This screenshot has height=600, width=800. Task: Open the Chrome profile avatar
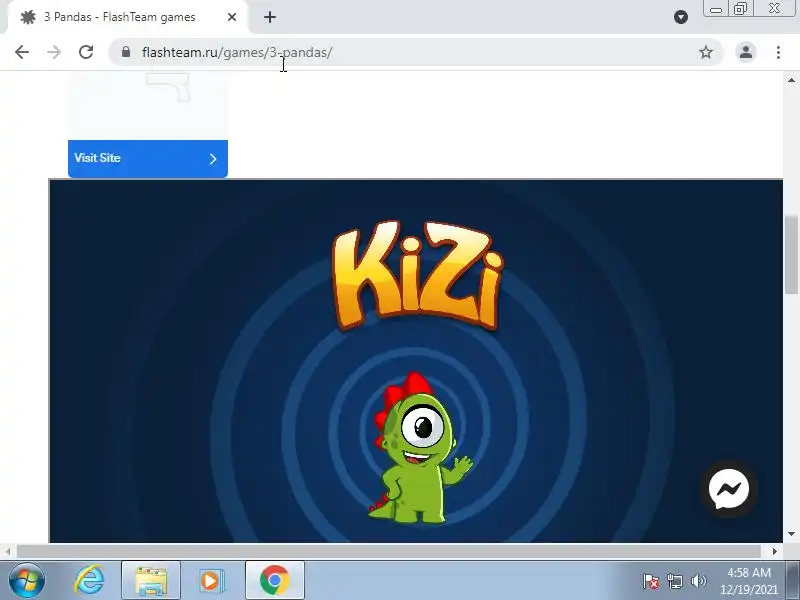746,52
